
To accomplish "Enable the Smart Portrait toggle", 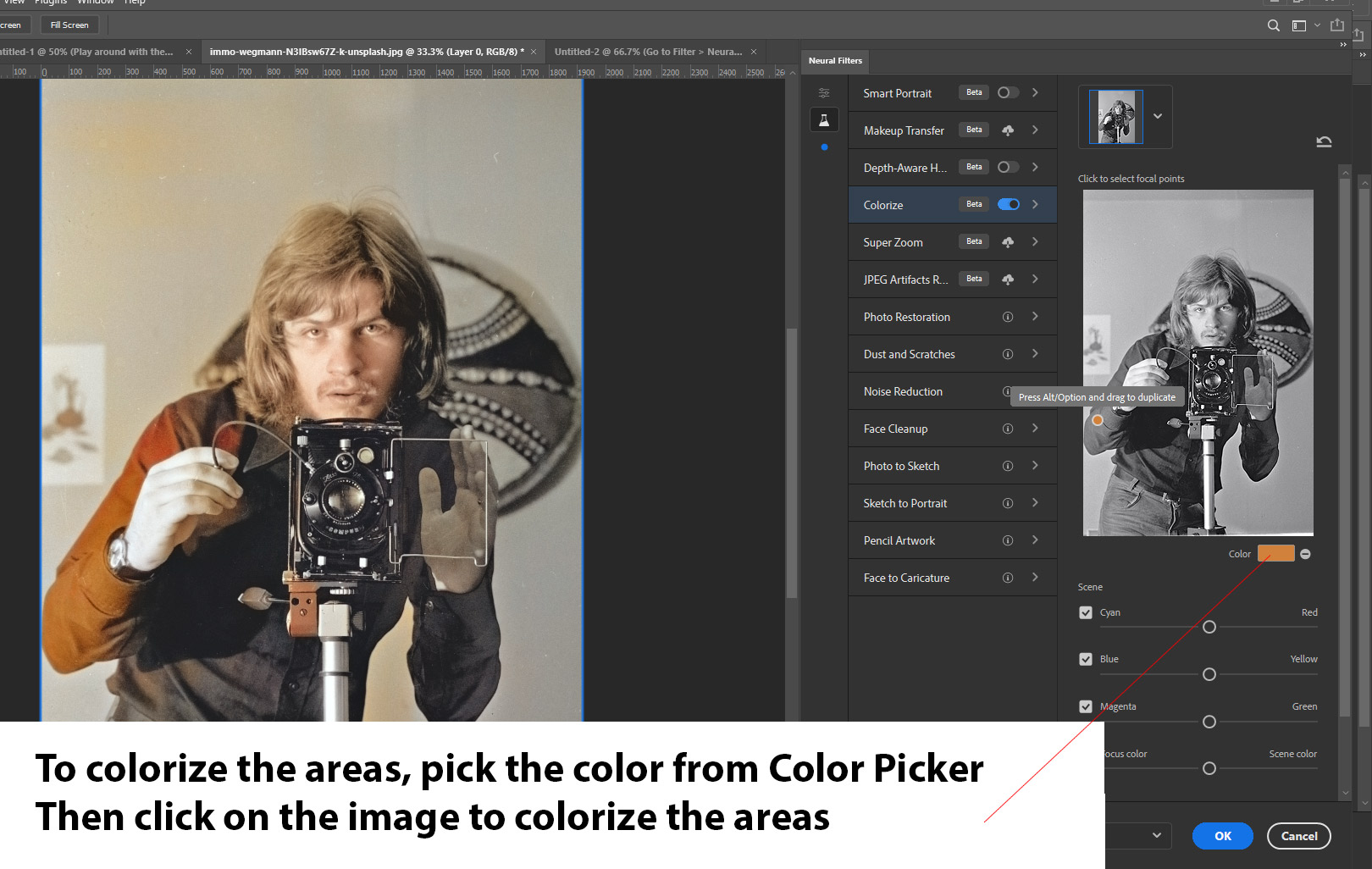I will (1008, 93).
